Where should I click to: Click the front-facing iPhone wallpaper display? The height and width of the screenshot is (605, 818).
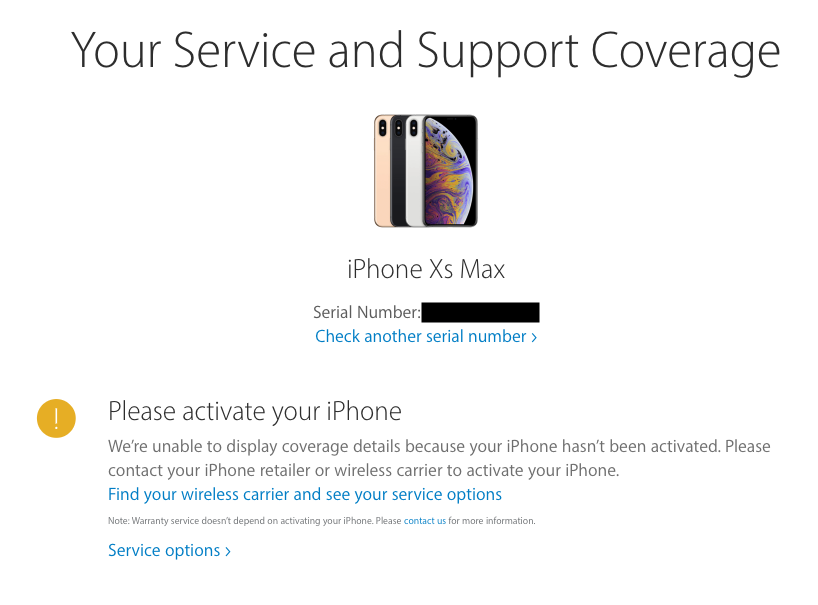click(x=450, y=171)
